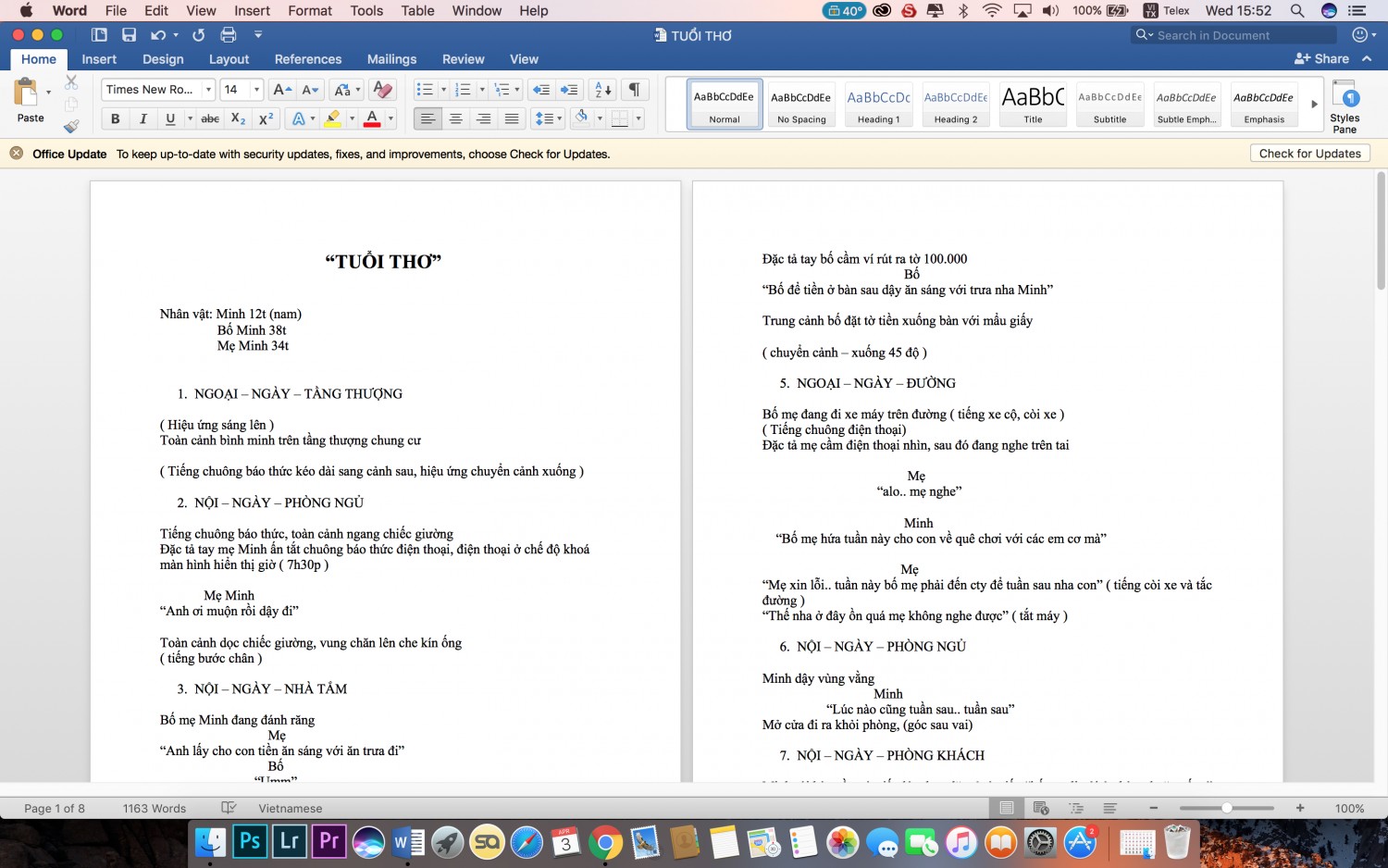Select Center paragraph alignment
The image size is (1388, 868).
tap(455, 118)
